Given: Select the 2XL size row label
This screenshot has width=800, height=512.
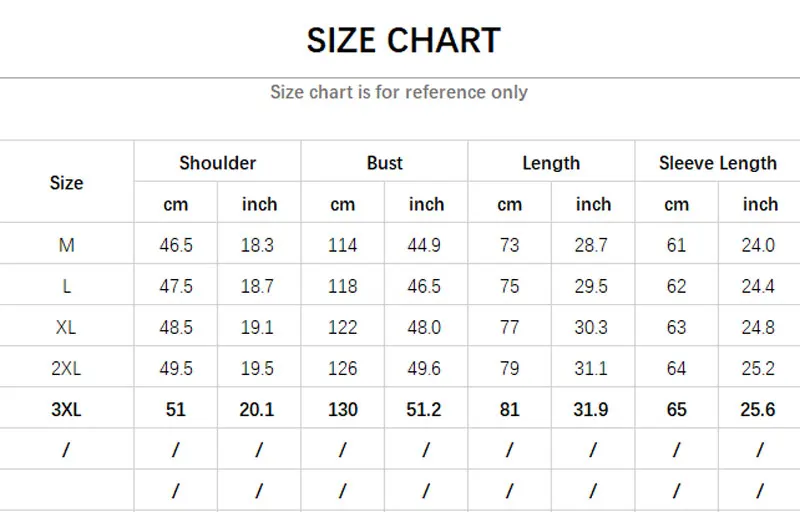Looking at the screenshot, I should pyautogui.click(x=66, y=369).
